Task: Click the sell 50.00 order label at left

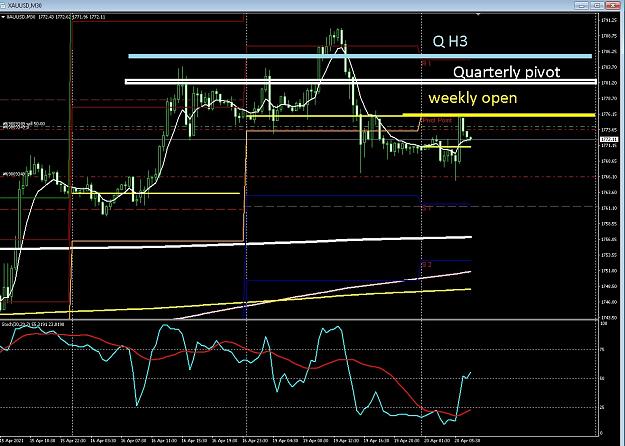Action: tap(23, 124)
